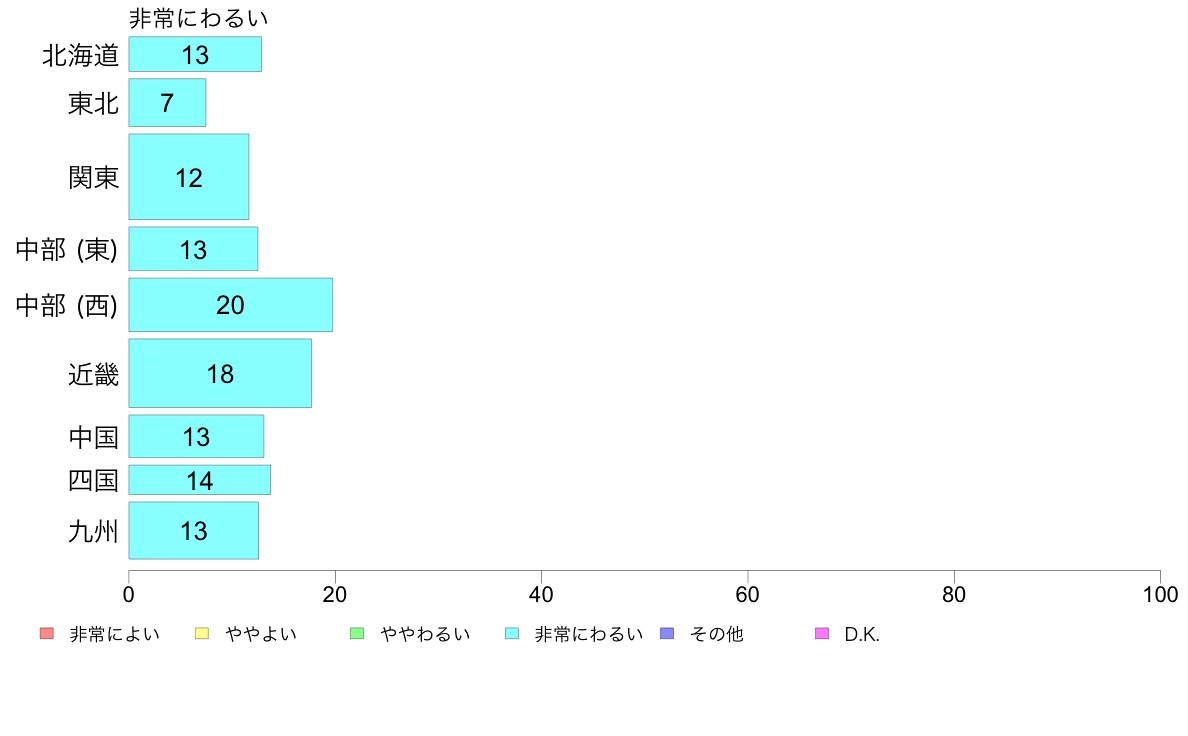Select the 中部 (西) bar showing 20
The height and width of the screenshot is (736, 1188).
[230, 305]
